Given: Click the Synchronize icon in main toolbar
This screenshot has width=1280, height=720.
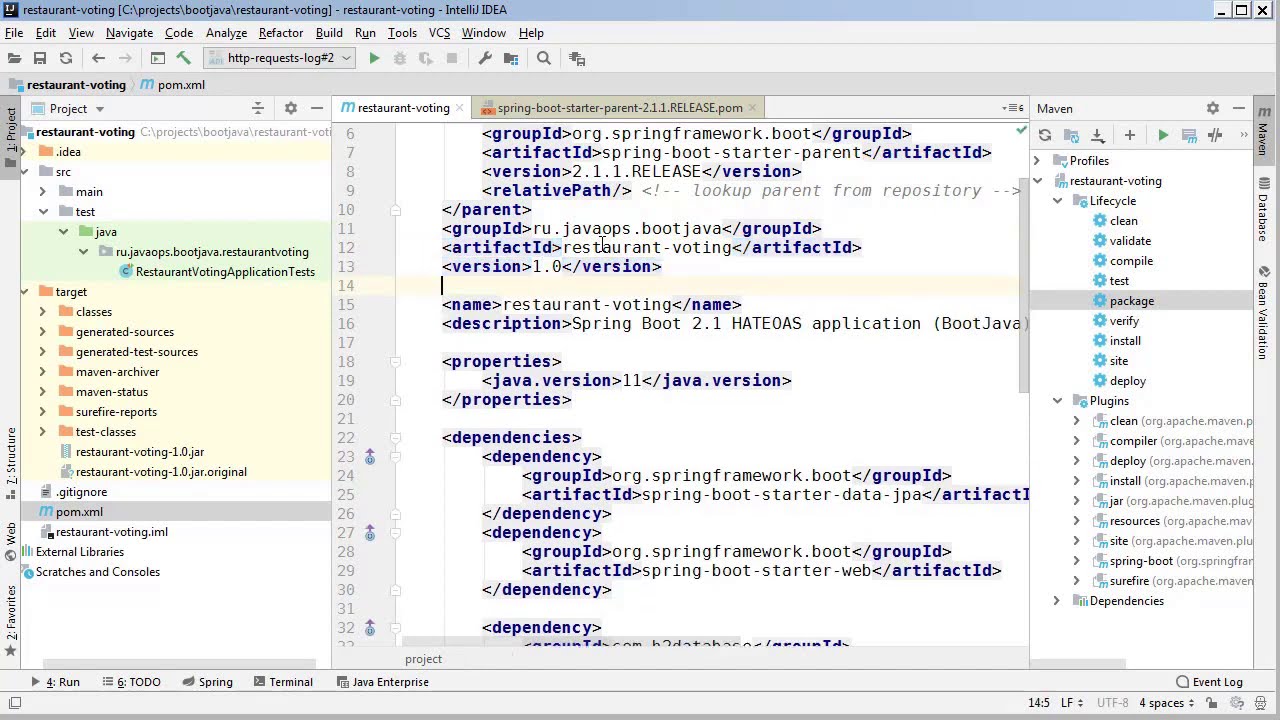Looking at the screenshot, I should [66, 58].
